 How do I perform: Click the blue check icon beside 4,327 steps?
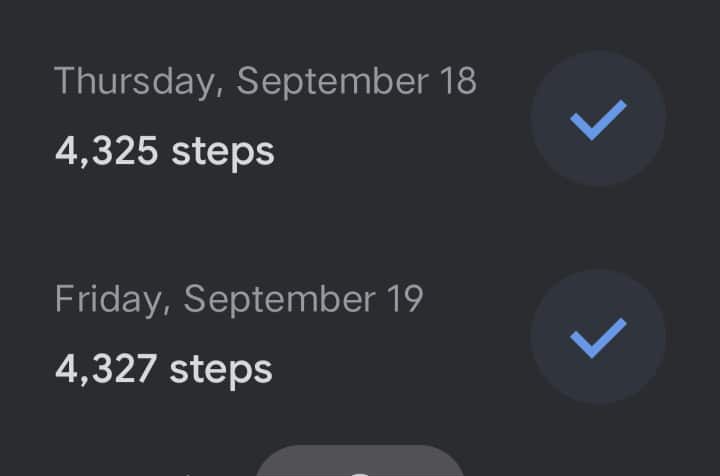(x=598, y=337)
